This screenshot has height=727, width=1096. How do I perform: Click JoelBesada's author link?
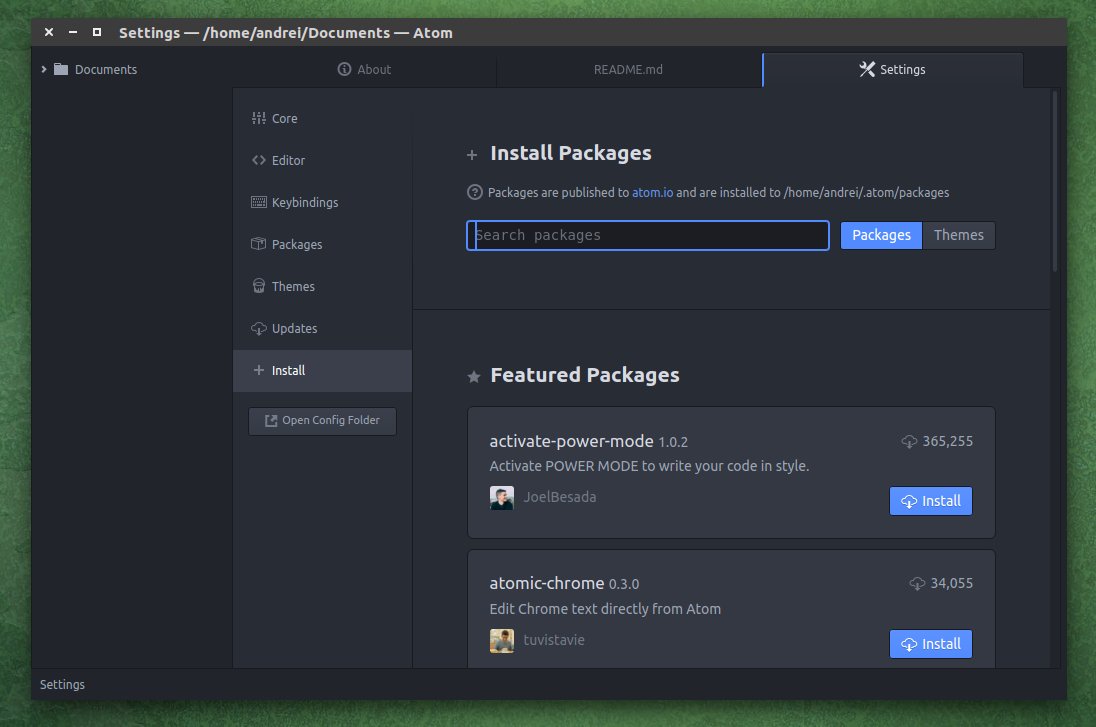coord(559,496)
